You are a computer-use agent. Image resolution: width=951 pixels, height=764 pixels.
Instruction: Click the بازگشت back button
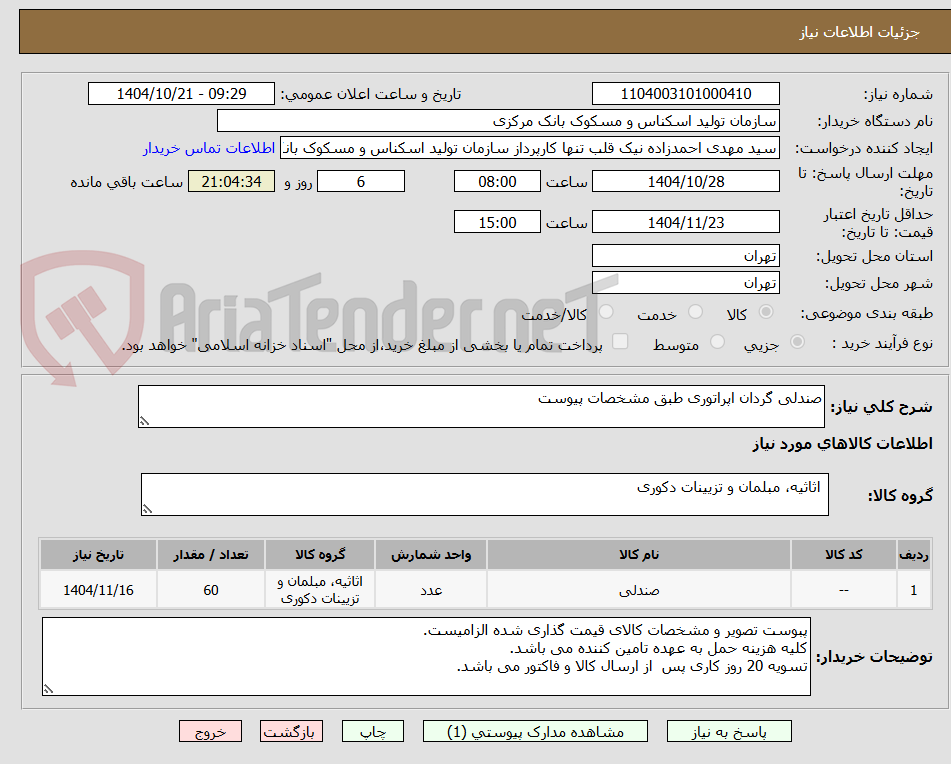point(291,731)
